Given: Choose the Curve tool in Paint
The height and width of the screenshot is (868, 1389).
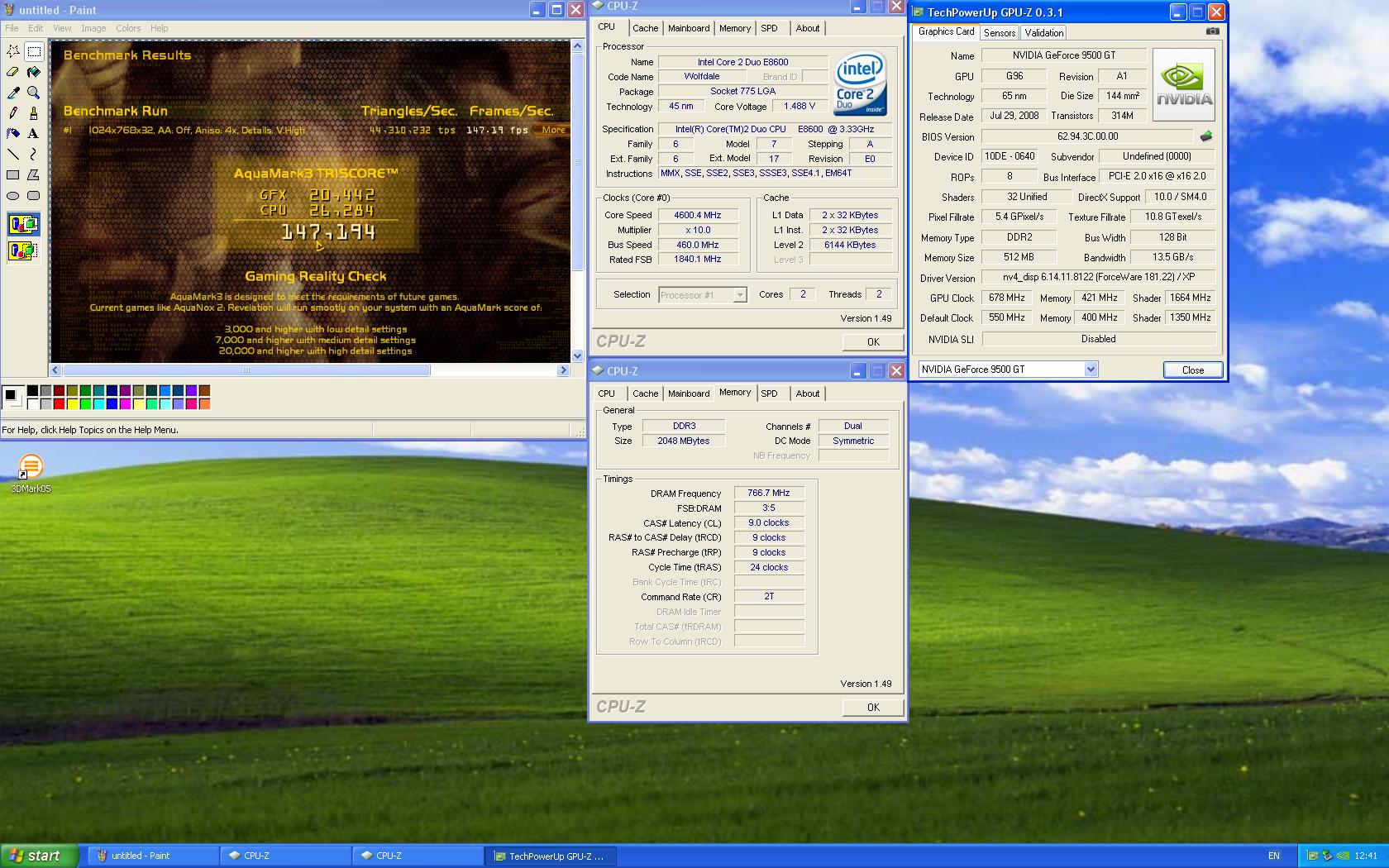Looking at the screenshot, I should (x=34, y=155).
